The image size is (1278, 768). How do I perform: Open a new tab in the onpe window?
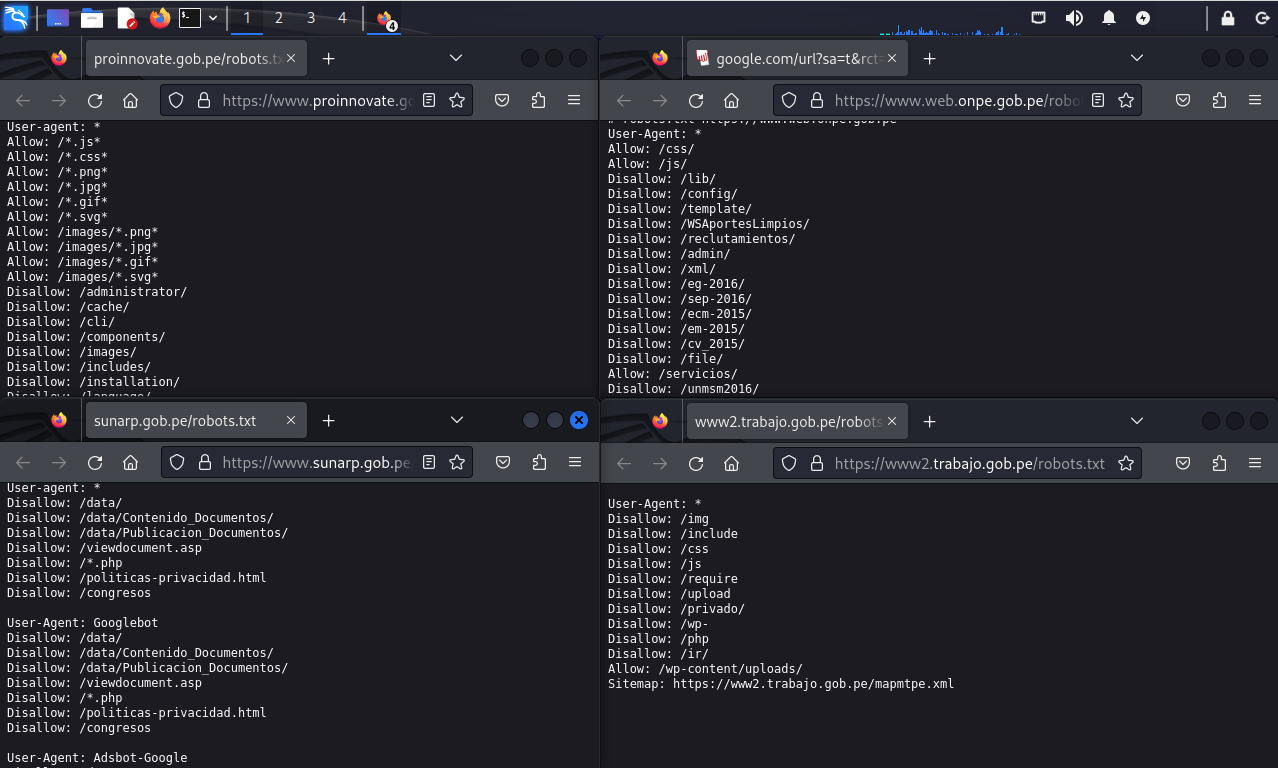pos(929,58)
